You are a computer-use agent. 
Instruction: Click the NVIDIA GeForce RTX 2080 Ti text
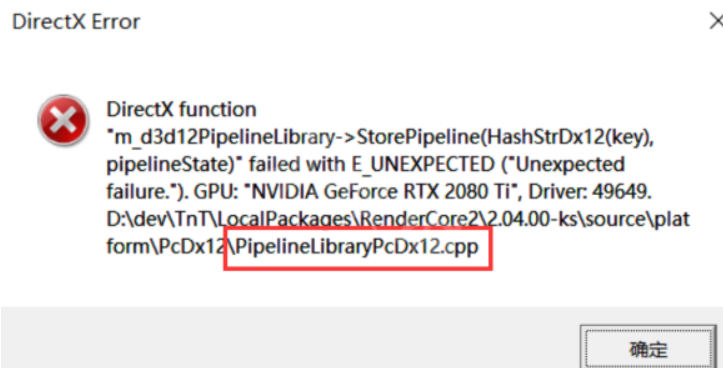pos(382,191)
